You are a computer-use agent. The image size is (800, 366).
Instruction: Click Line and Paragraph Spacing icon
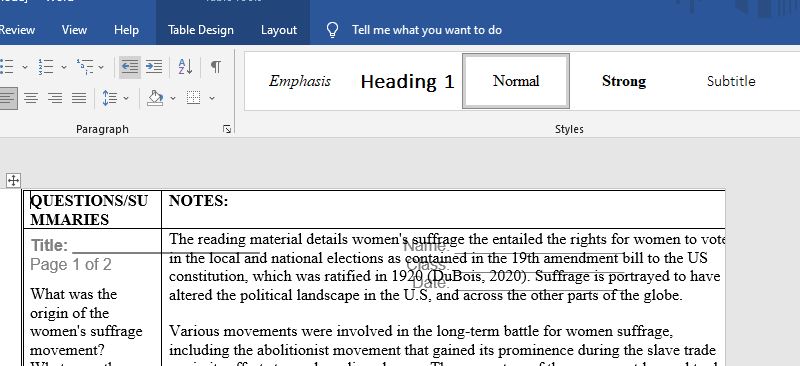109,97
